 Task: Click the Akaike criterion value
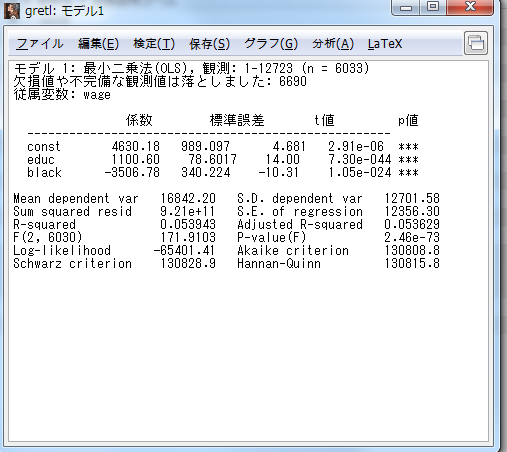412,250
